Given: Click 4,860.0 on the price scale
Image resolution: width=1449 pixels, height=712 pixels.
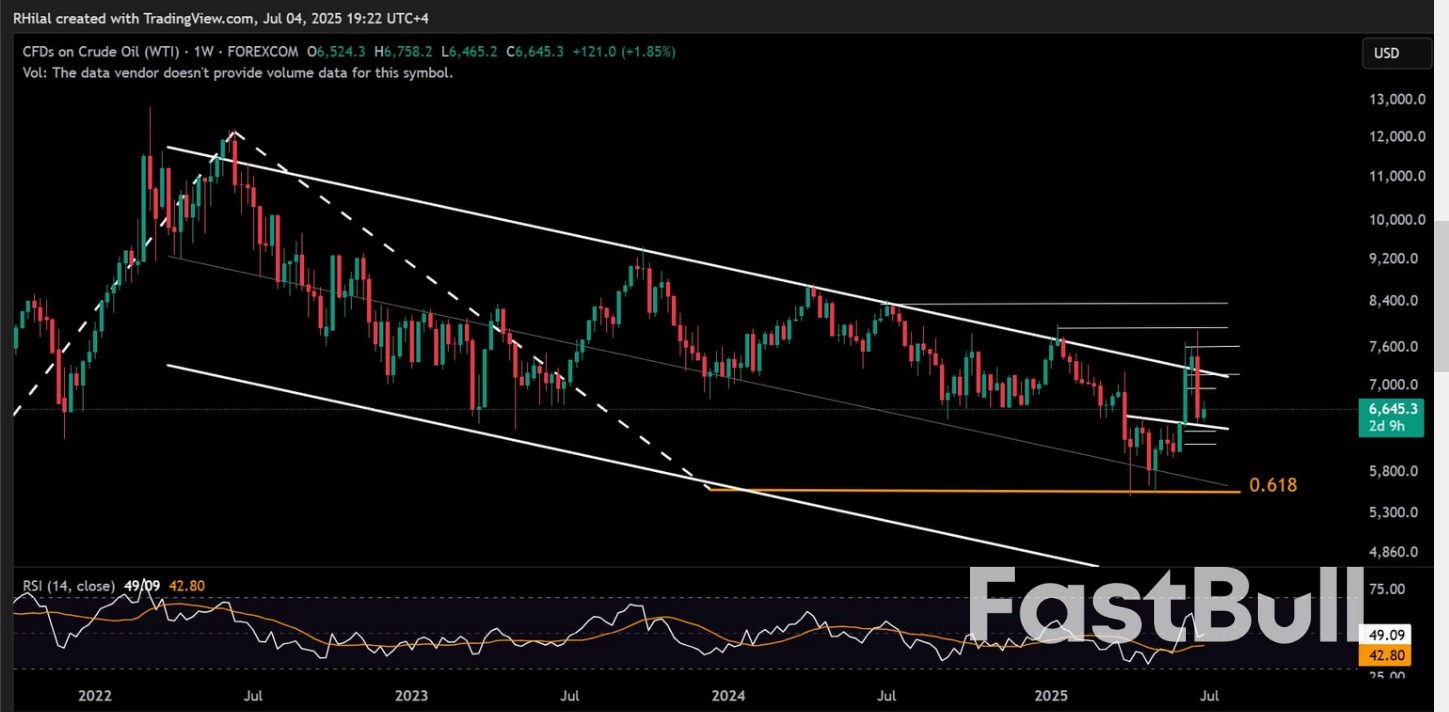Looking at the screenshot, I should 1395,551.
